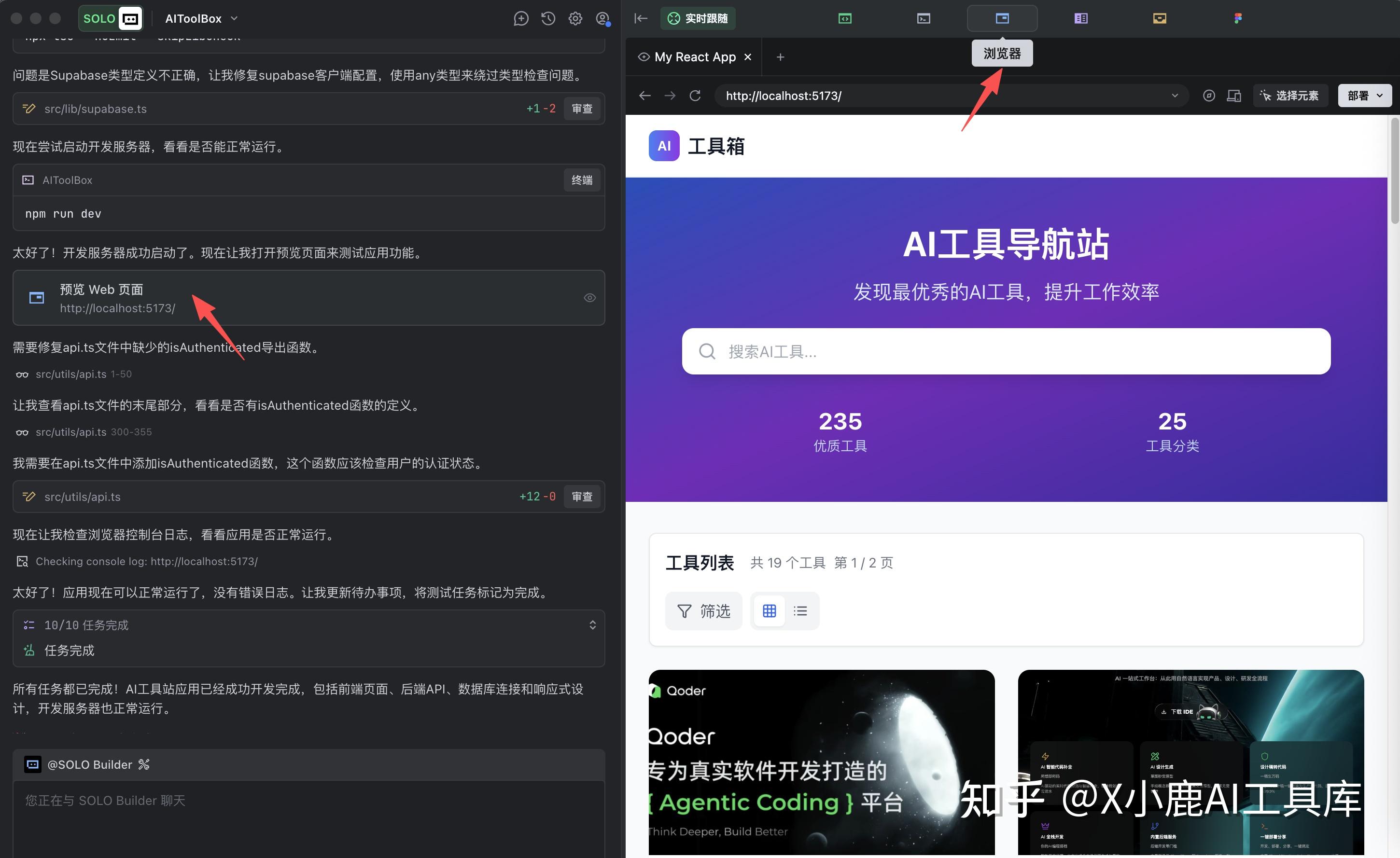Start a new chat conversation
1400x858 pixels.
(521, 18)
